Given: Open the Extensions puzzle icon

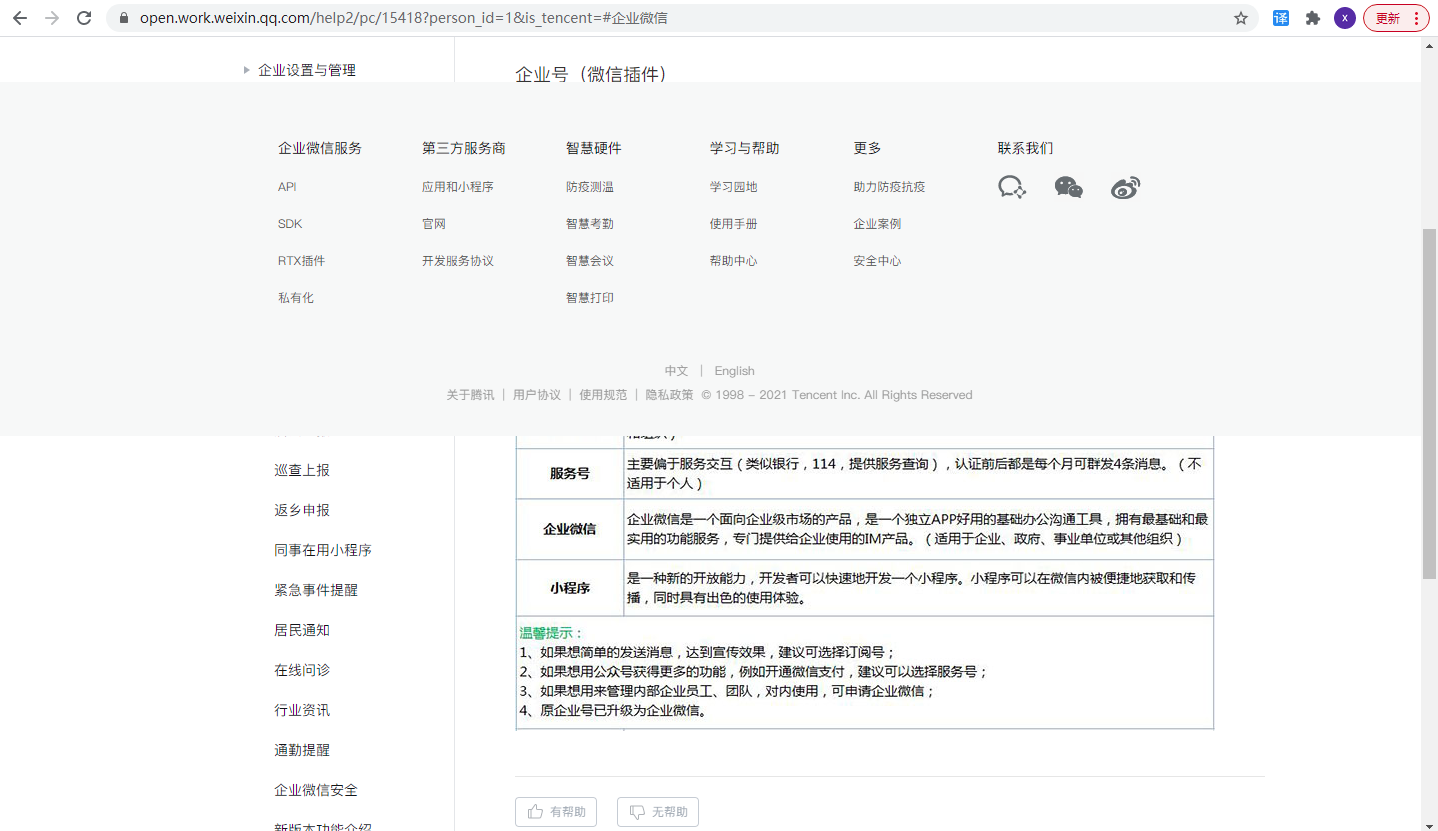Looking at the screenshot, I should coord(1313,18).
